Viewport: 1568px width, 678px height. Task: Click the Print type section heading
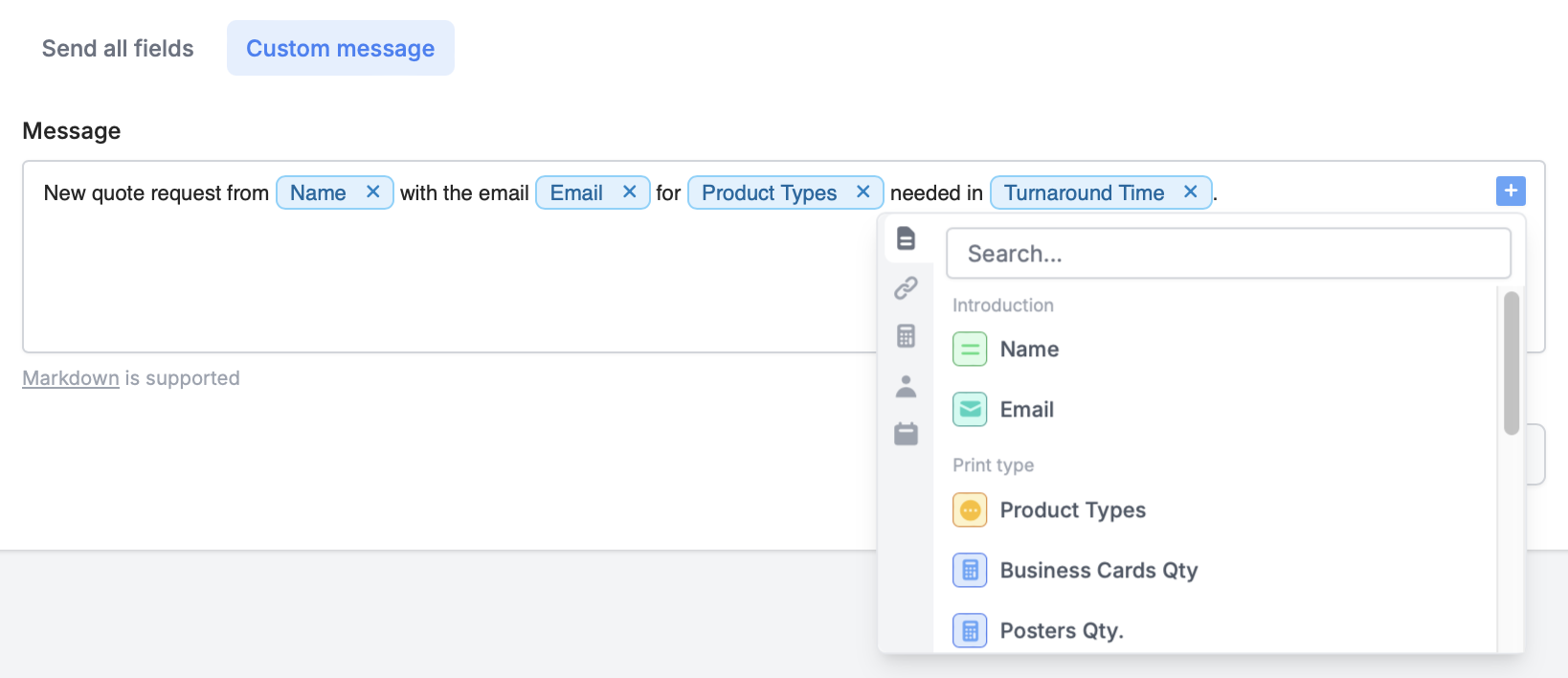point(993,465)
